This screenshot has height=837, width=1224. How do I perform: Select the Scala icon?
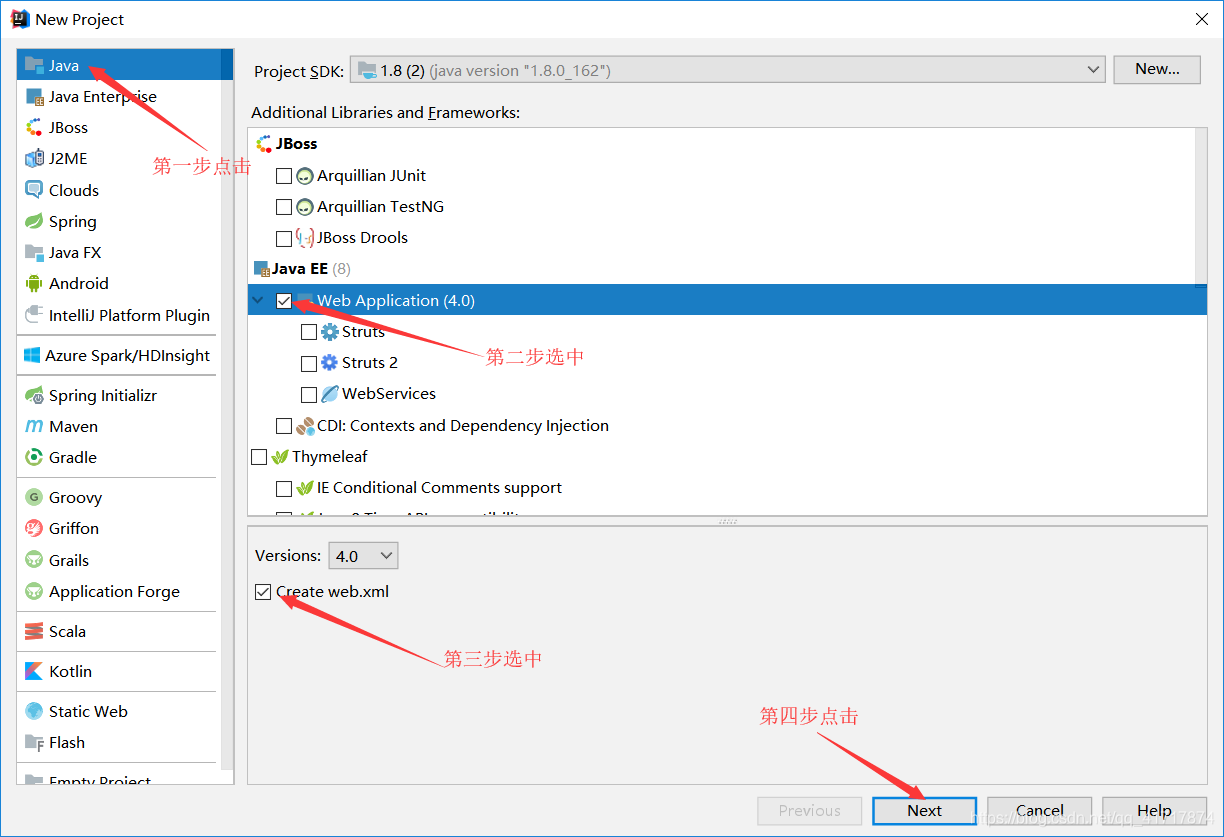click(x=34, y=631)
